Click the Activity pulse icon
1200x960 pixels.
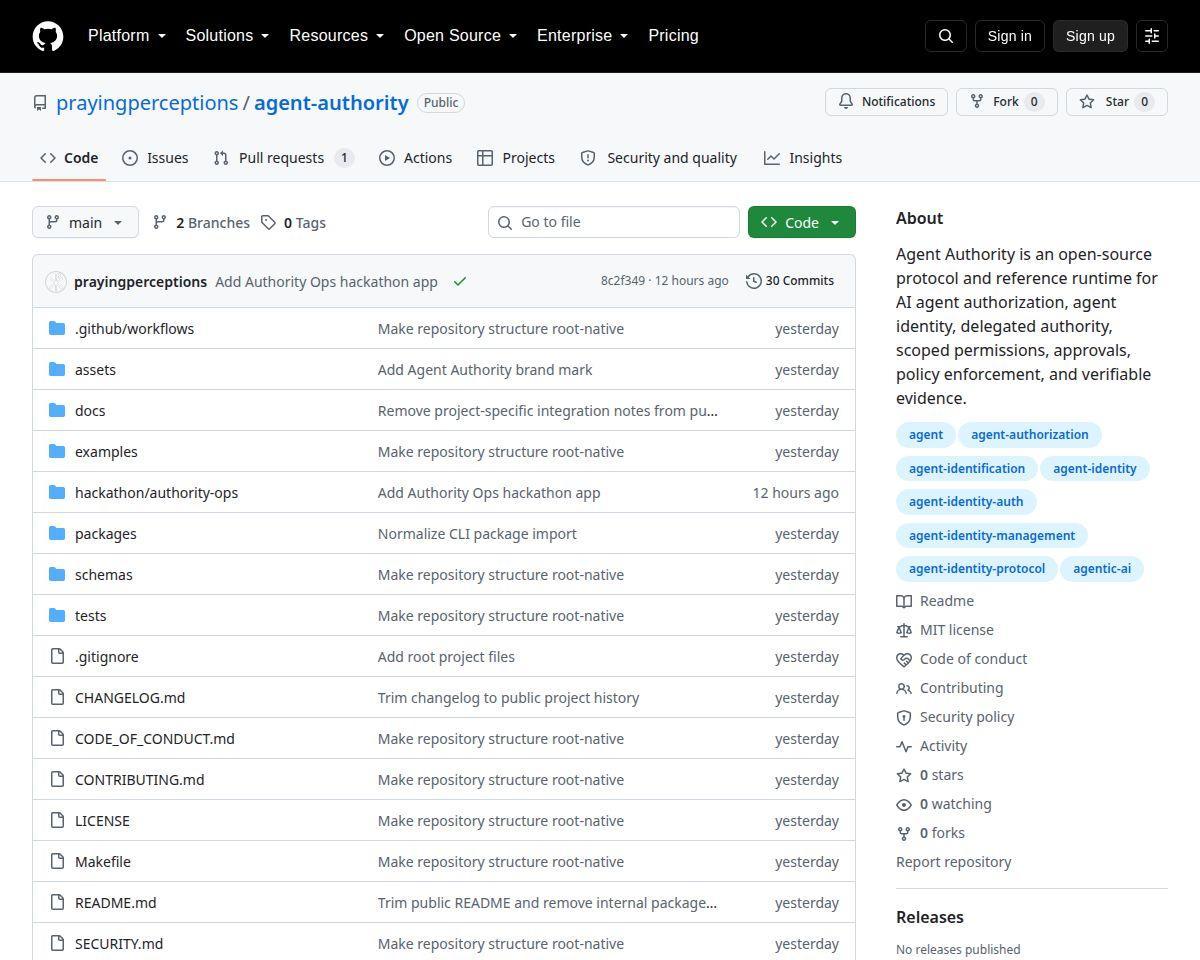coord(904,746)
